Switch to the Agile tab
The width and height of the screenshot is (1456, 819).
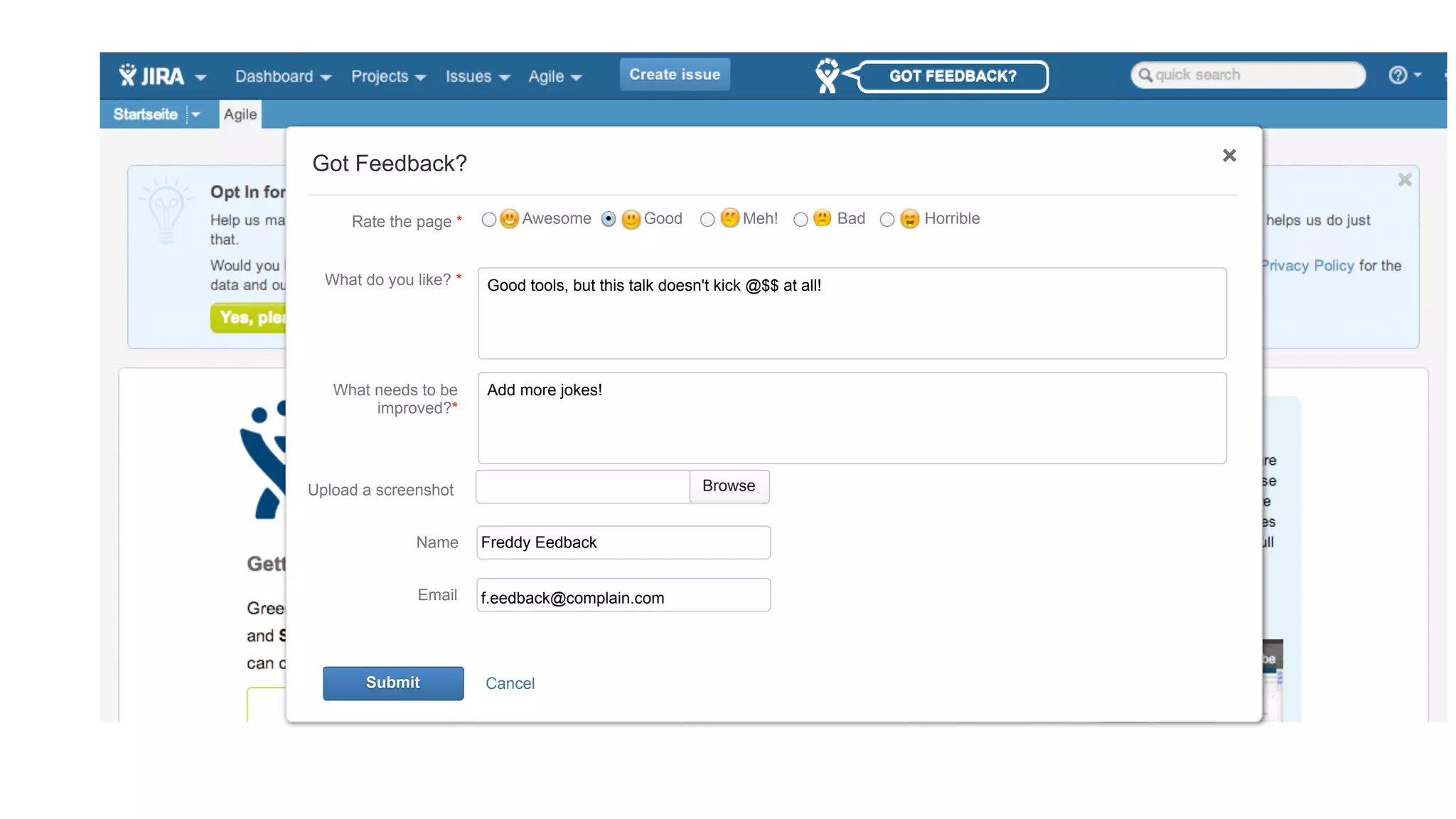tap(240, 114)
